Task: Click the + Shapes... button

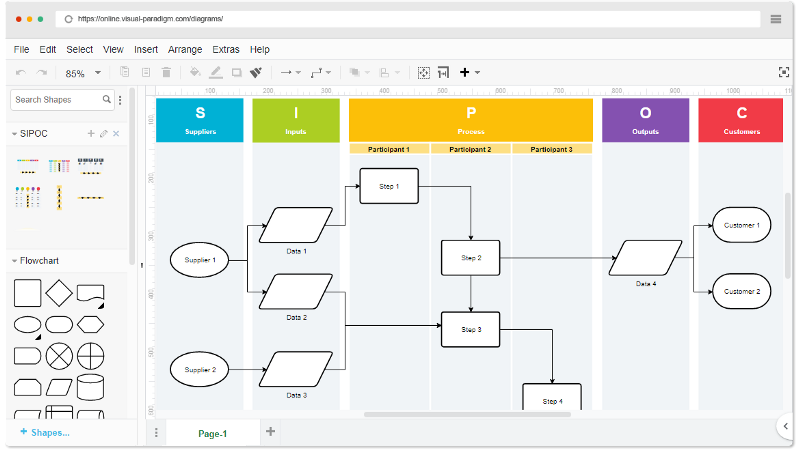Action: (45, 433)
